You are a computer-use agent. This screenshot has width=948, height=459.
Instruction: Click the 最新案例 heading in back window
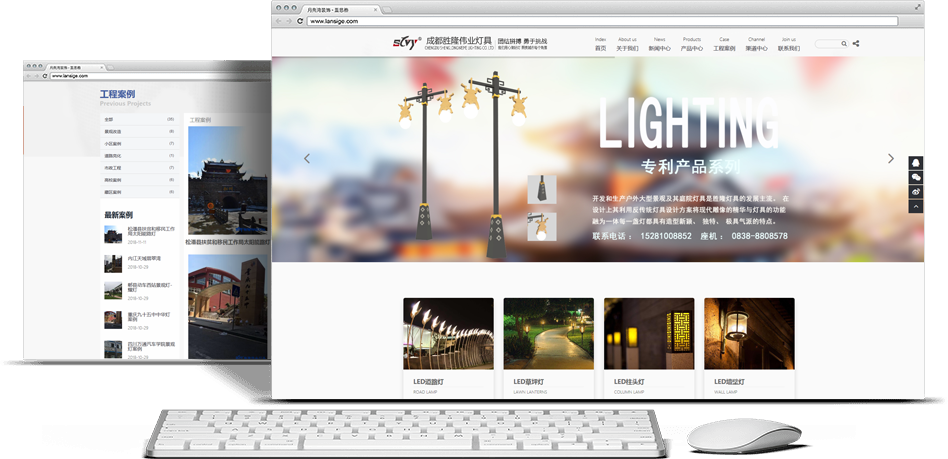118,215
